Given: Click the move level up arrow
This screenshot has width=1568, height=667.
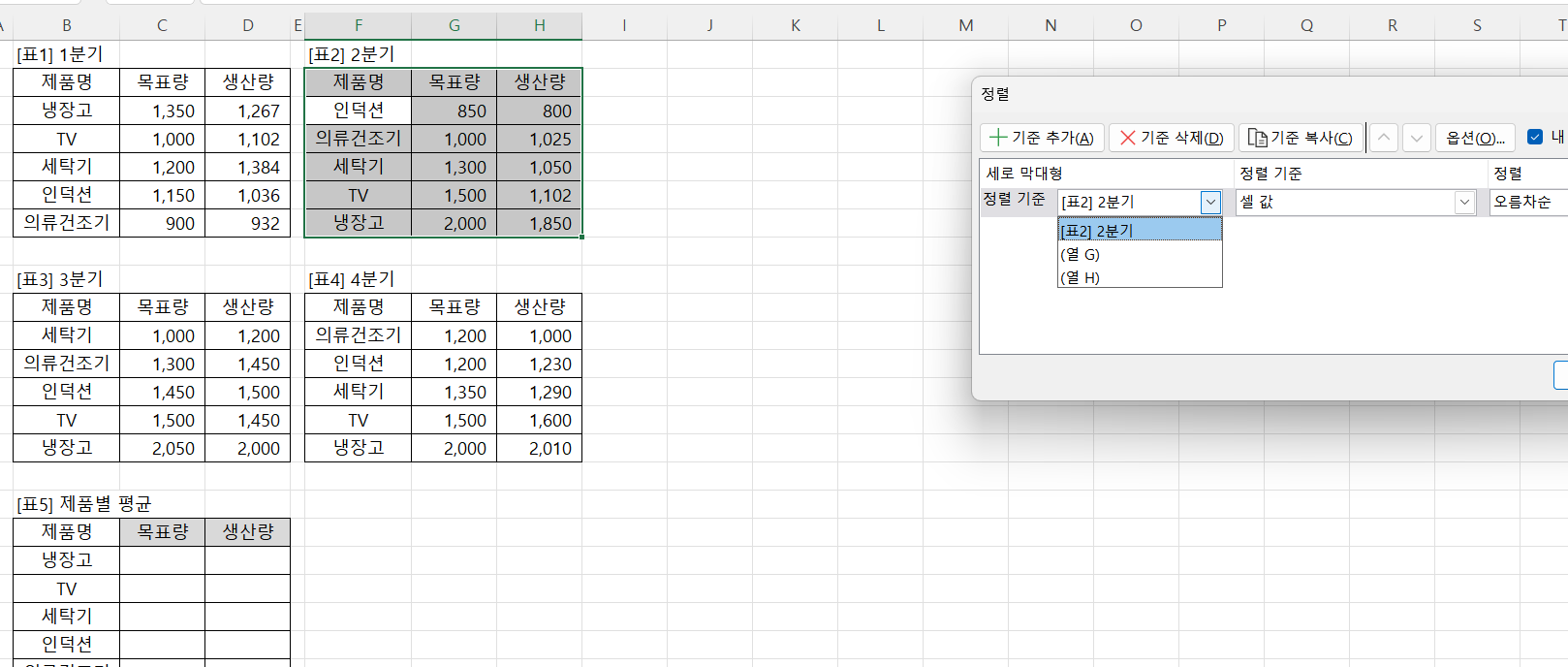Looking at the screenshot, I should [x=1384, y=138].
